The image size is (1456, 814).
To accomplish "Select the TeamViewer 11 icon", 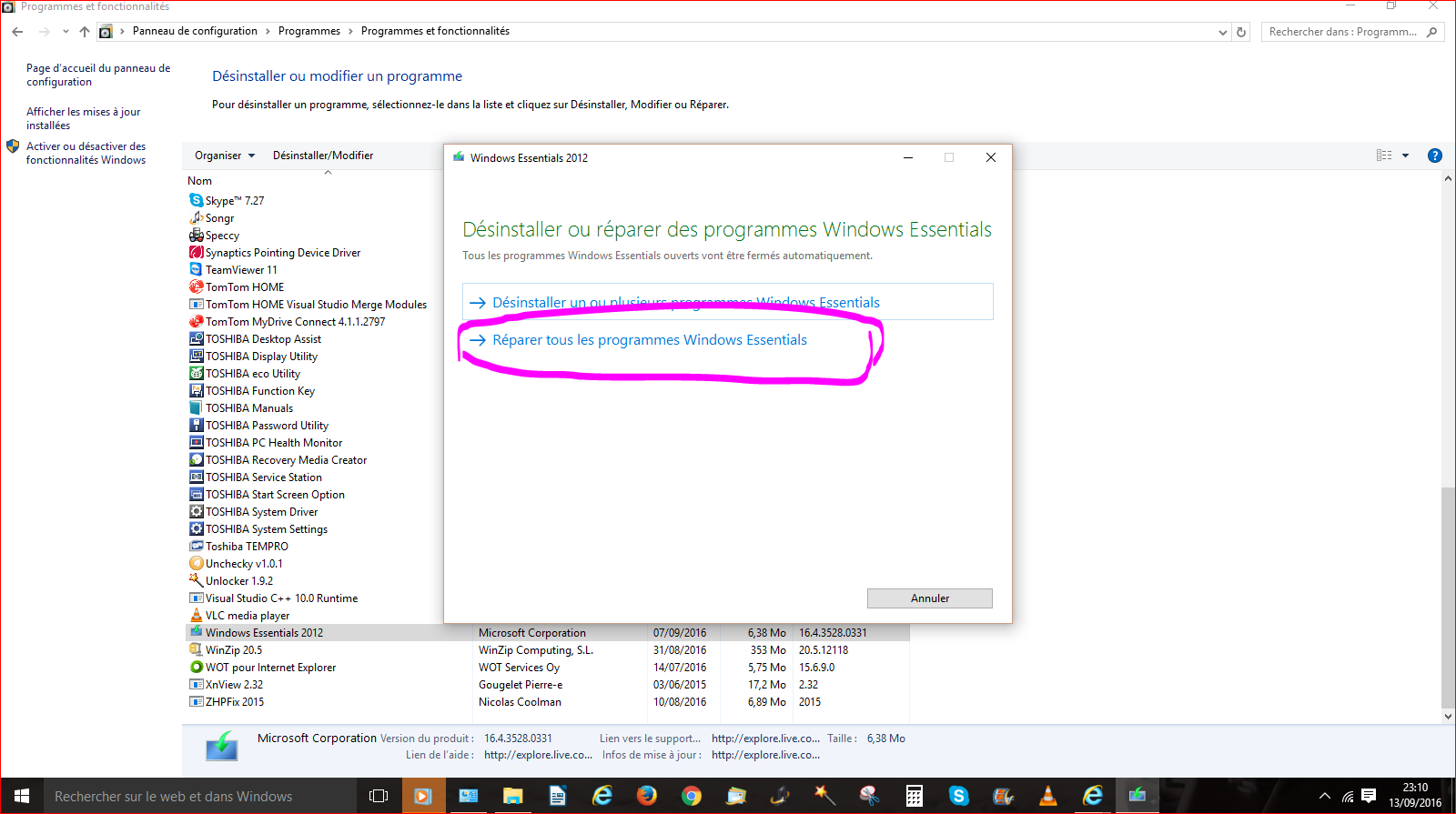I will tap(196, 269).
